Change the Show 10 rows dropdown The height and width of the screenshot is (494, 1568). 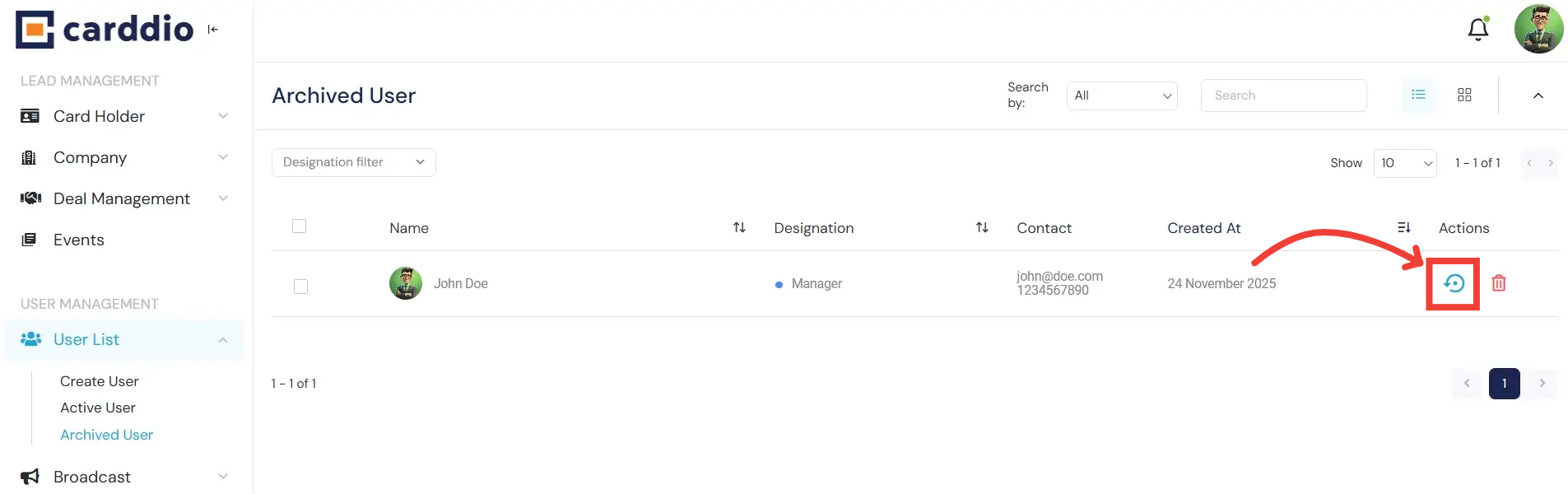pos(1405,163)
